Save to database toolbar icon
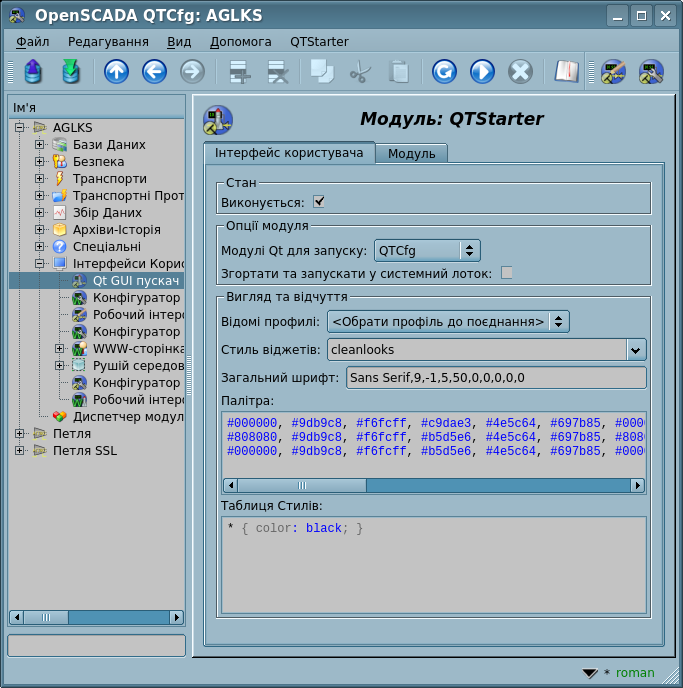The height and width of the screenshot is (688, 683). [71, 72]
